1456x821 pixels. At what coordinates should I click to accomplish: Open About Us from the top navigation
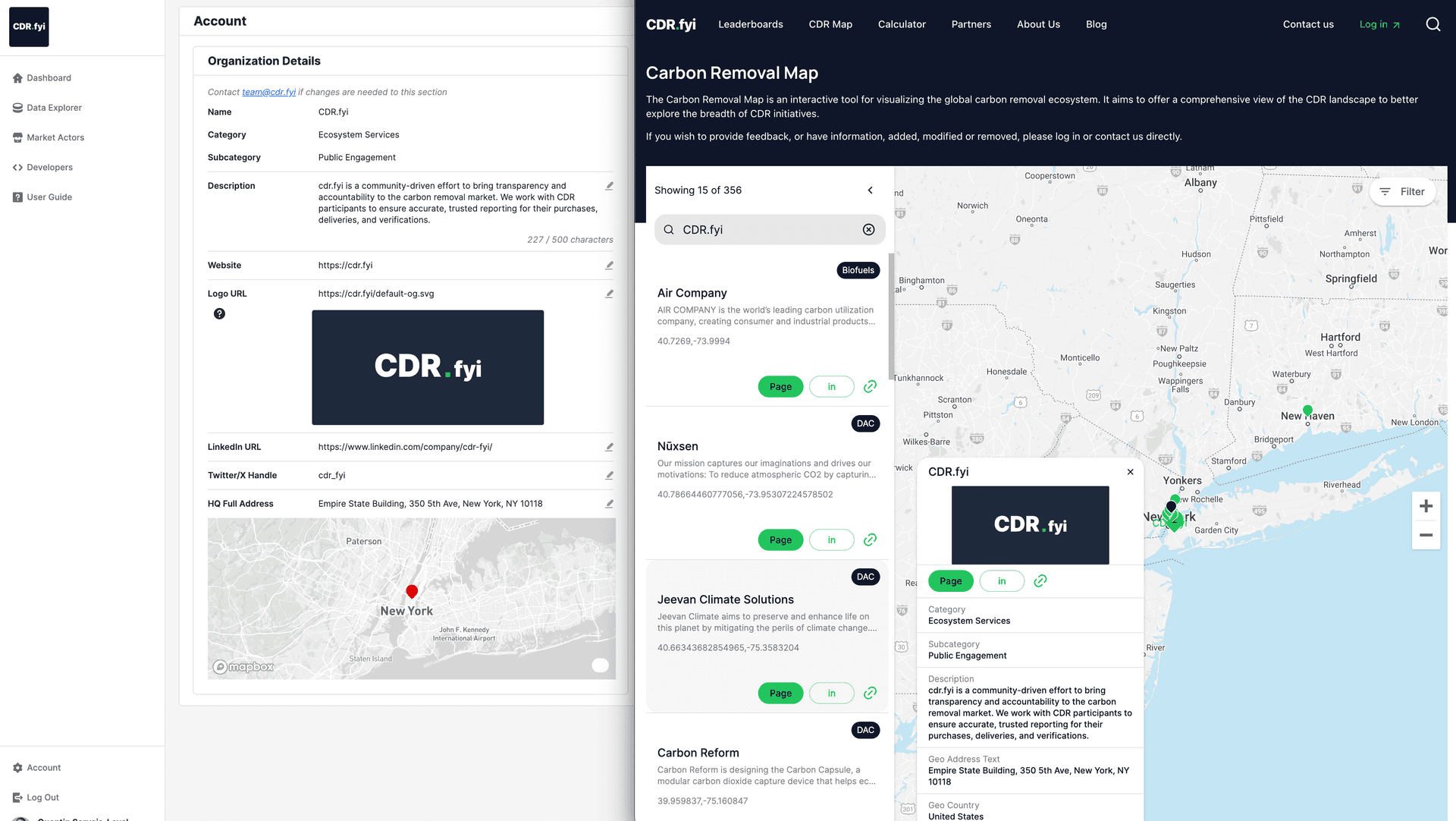tap(1038, 24)
